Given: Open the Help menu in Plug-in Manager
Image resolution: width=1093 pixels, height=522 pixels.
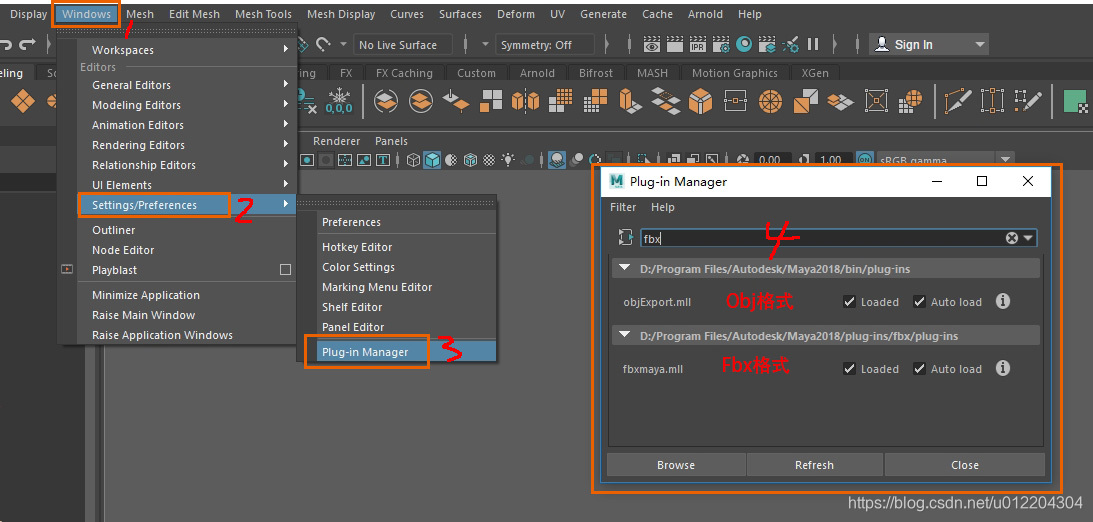Looking at the screenshot, I should point(662,207).
